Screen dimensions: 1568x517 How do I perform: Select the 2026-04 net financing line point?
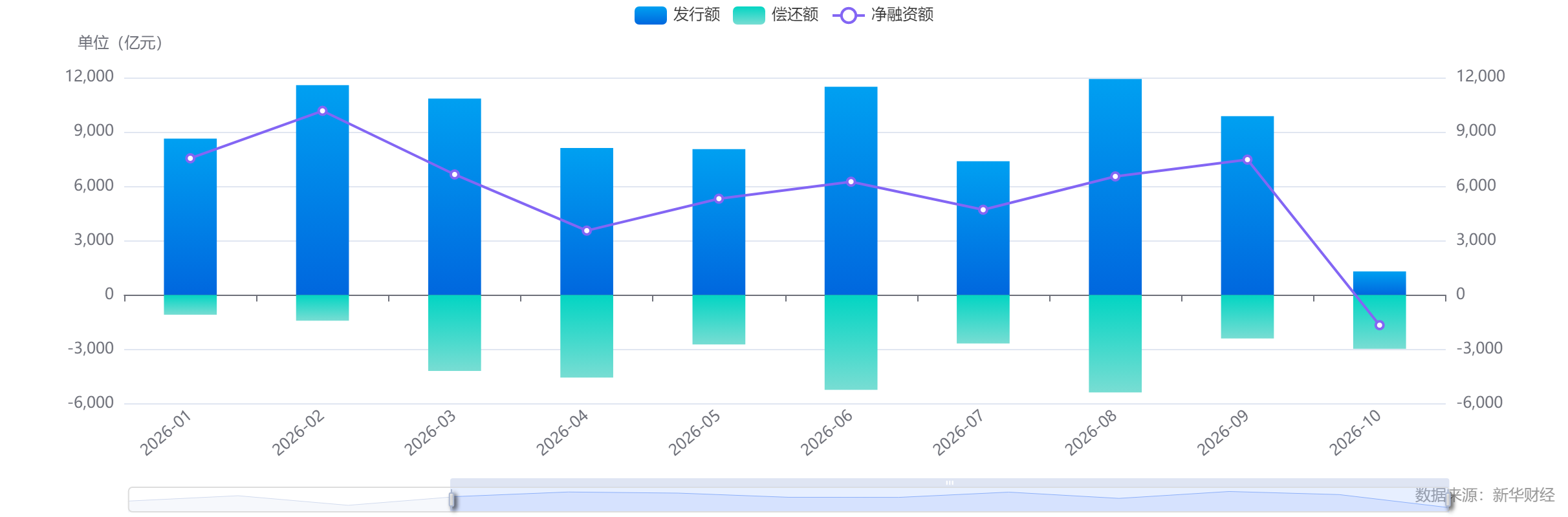point(587,231)
